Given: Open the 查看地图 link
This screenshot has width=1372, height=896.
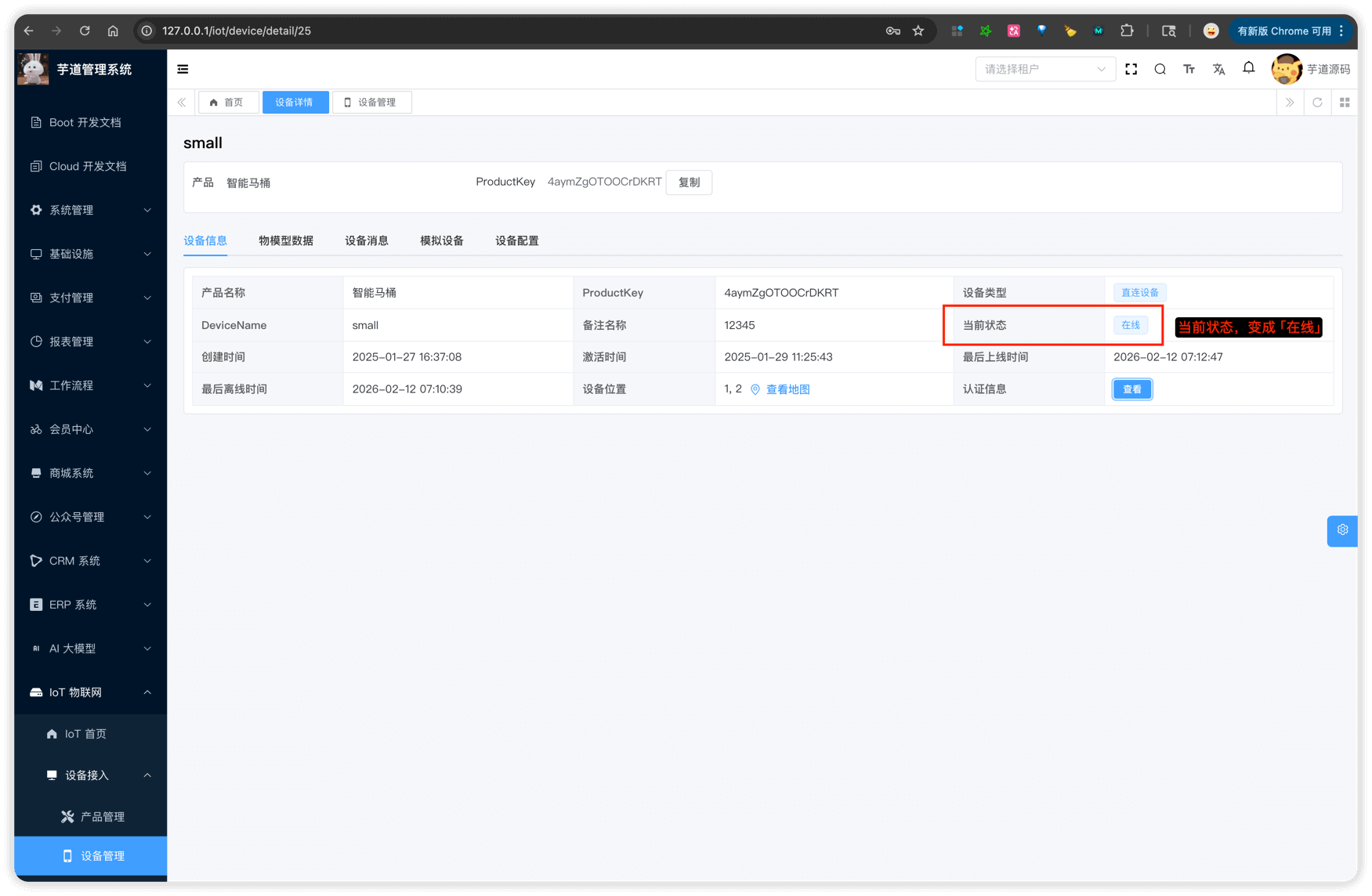Looking at the screenshot, I should 787,389.
